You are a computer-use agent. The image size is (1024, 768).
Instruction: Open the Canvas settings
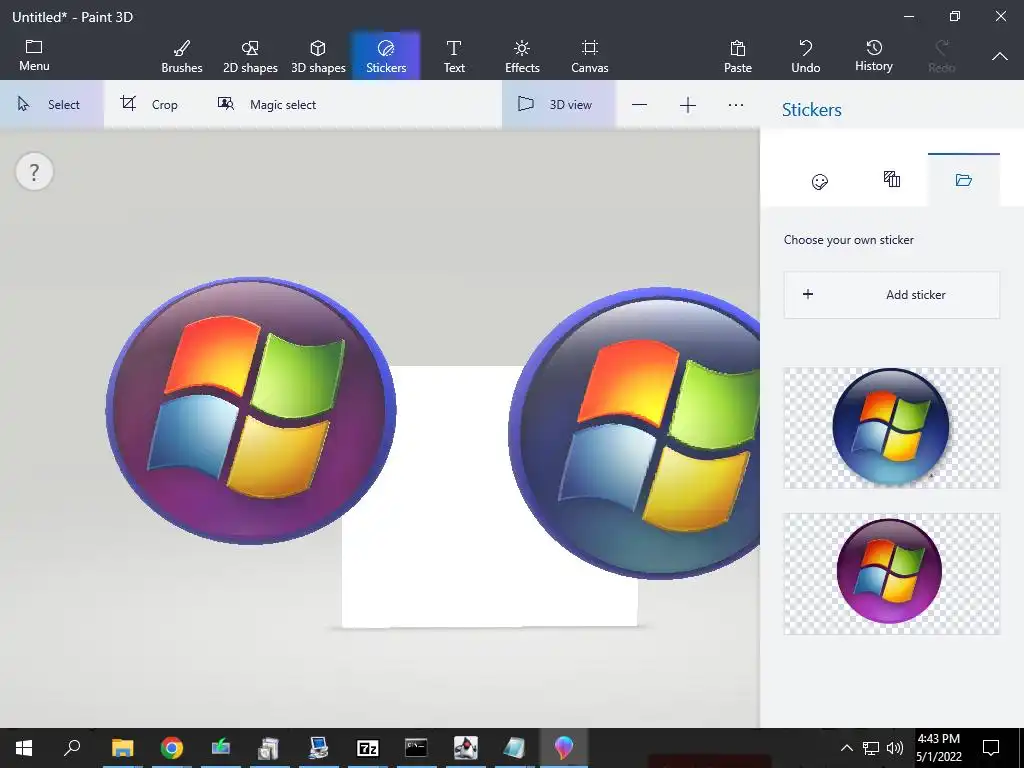[590, 56]
